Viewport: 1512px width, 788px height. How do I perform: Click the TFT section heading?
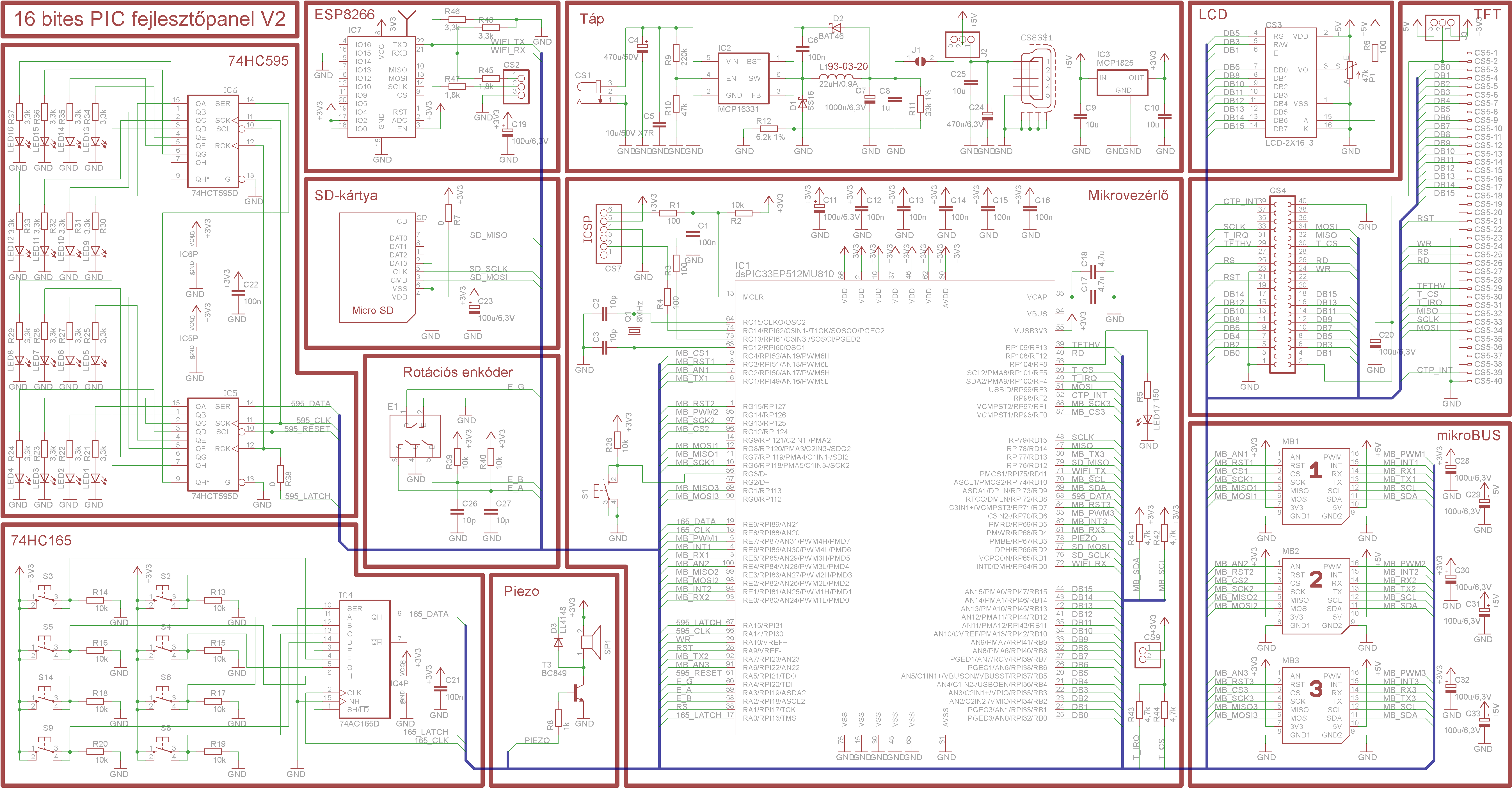1487,15
